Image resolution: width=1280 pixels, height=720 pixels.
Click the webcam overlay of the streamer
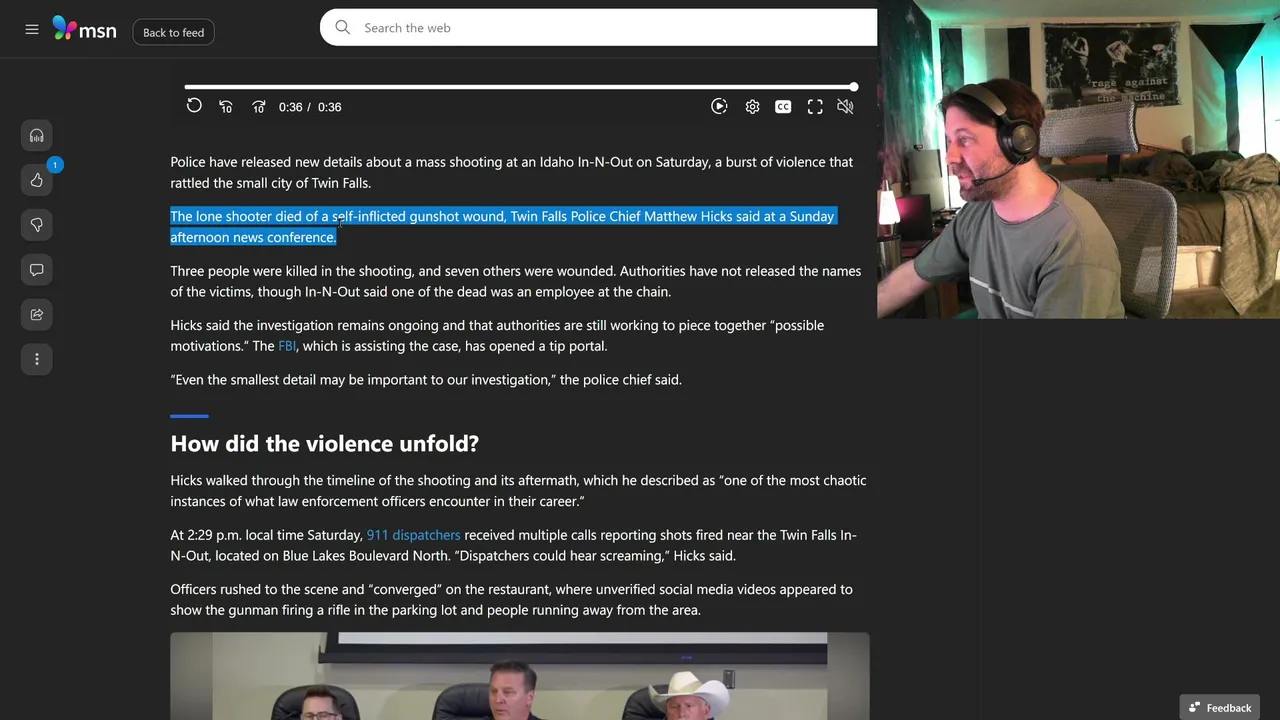(1078, 159)
